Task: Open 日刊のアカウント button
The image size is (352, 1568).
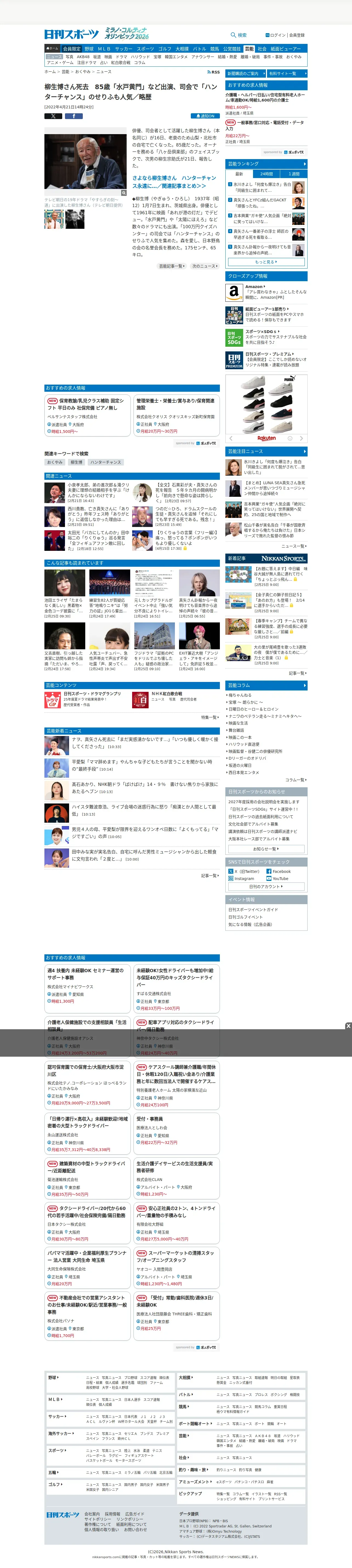Action: pos(266,886)
